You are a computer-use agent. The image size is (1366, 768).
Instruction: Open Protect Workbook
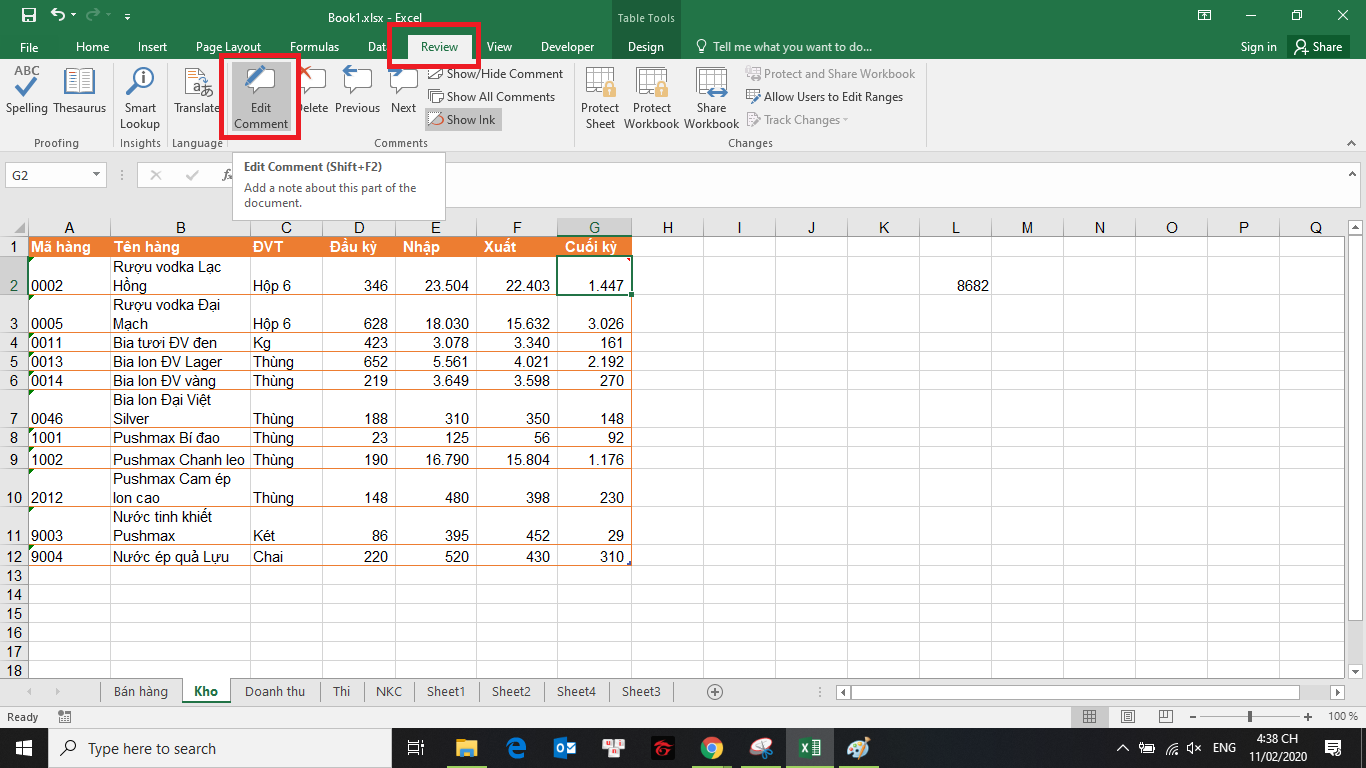[651, 95]
